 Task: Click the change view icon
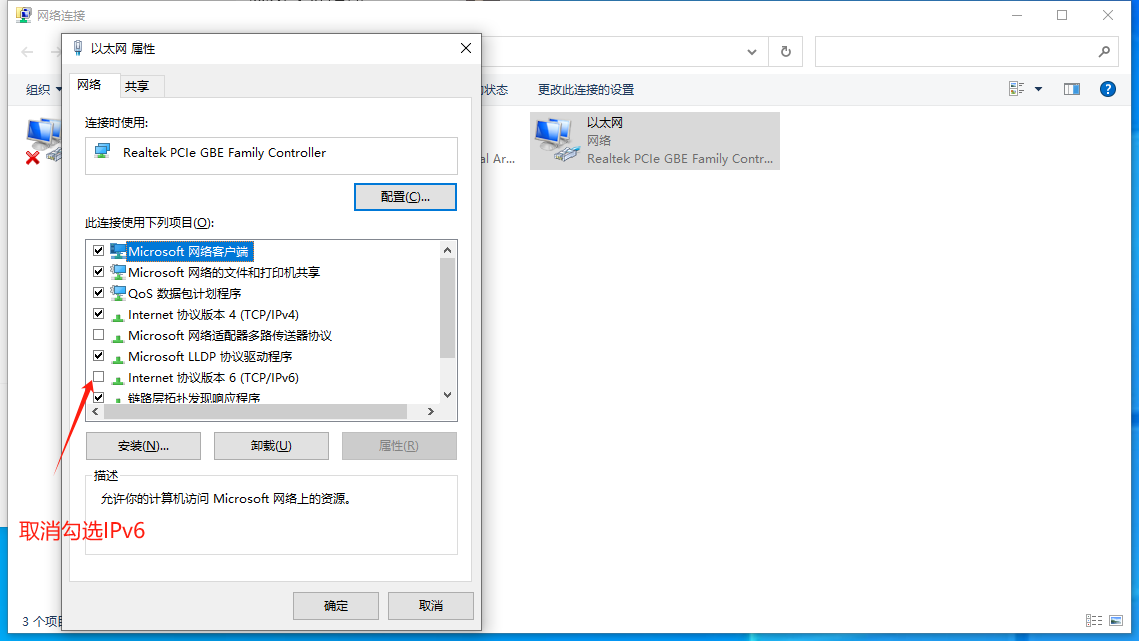point(1016,89)
